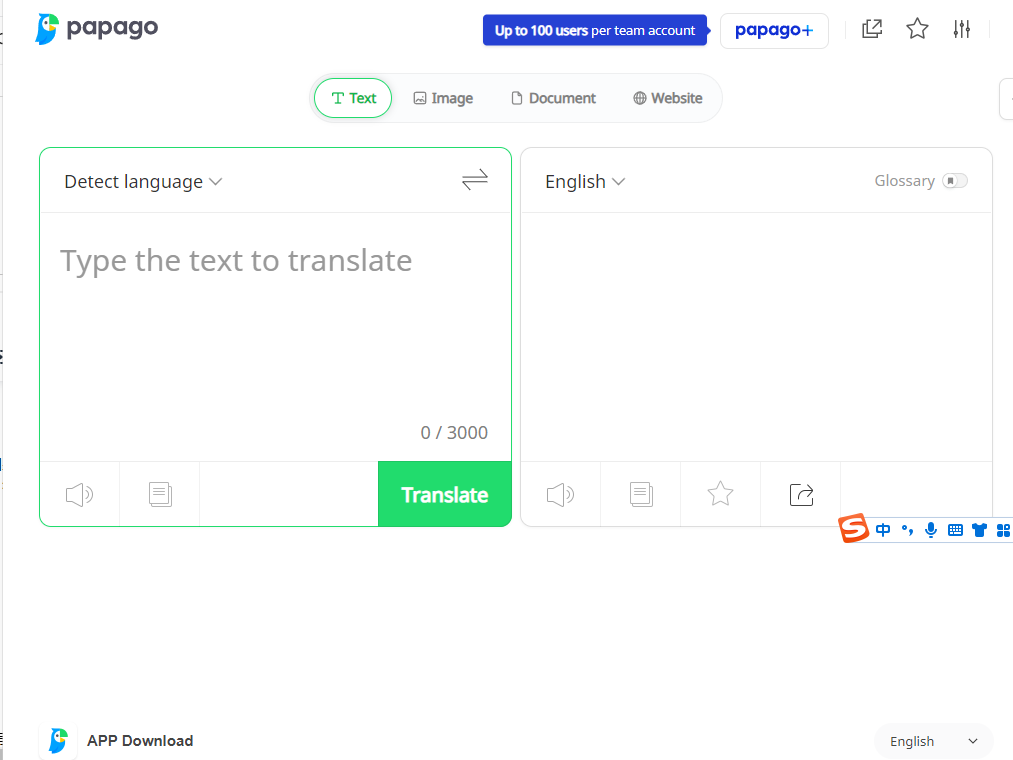The width and height of the screenshot is (1013, 760).
Task: Switch to the Image tab
Action: click(443, 98)
